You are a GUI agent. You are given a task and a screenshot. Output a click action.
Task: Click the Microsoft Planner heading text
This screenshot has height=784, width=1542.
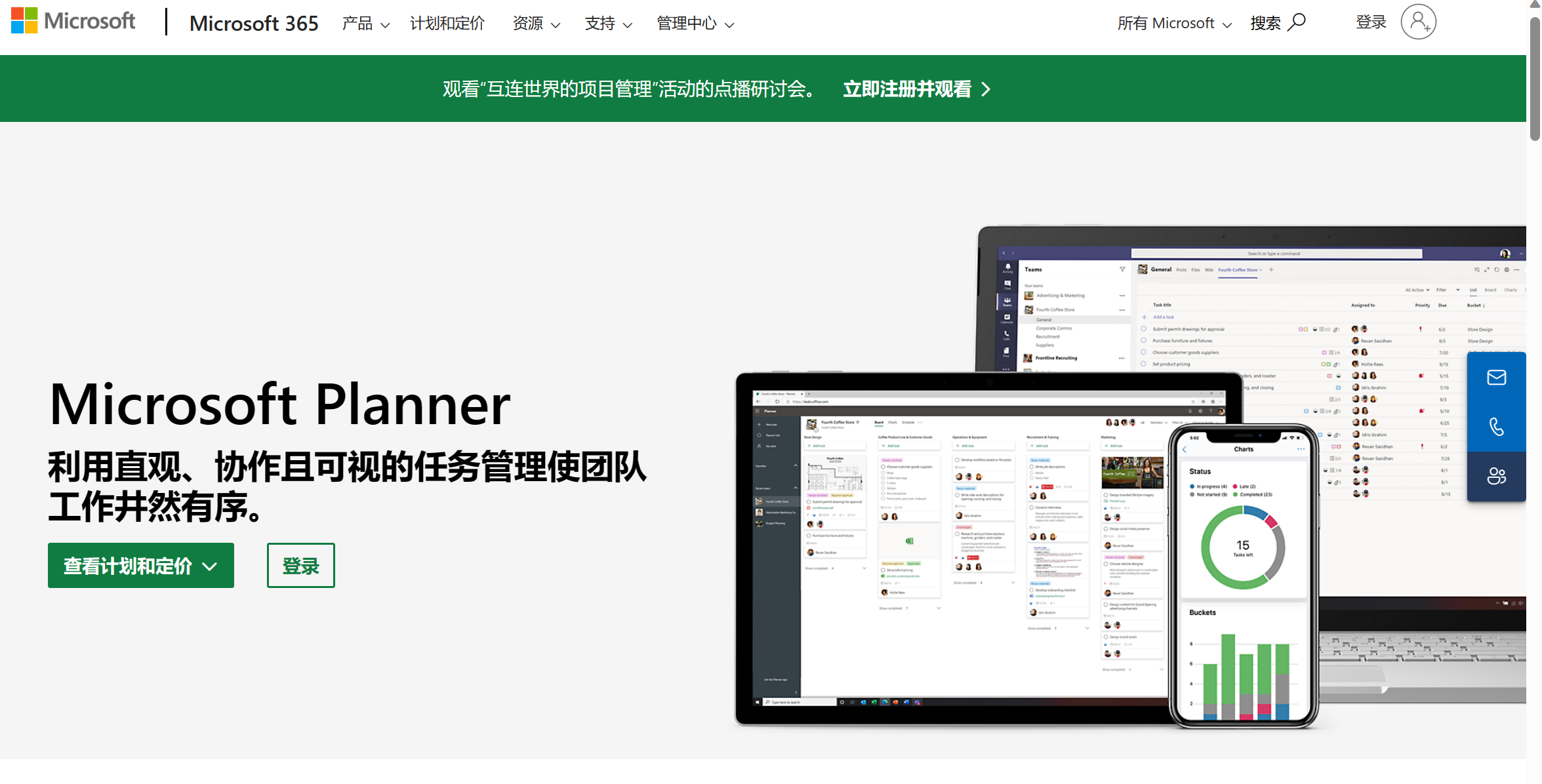[280, 404]
